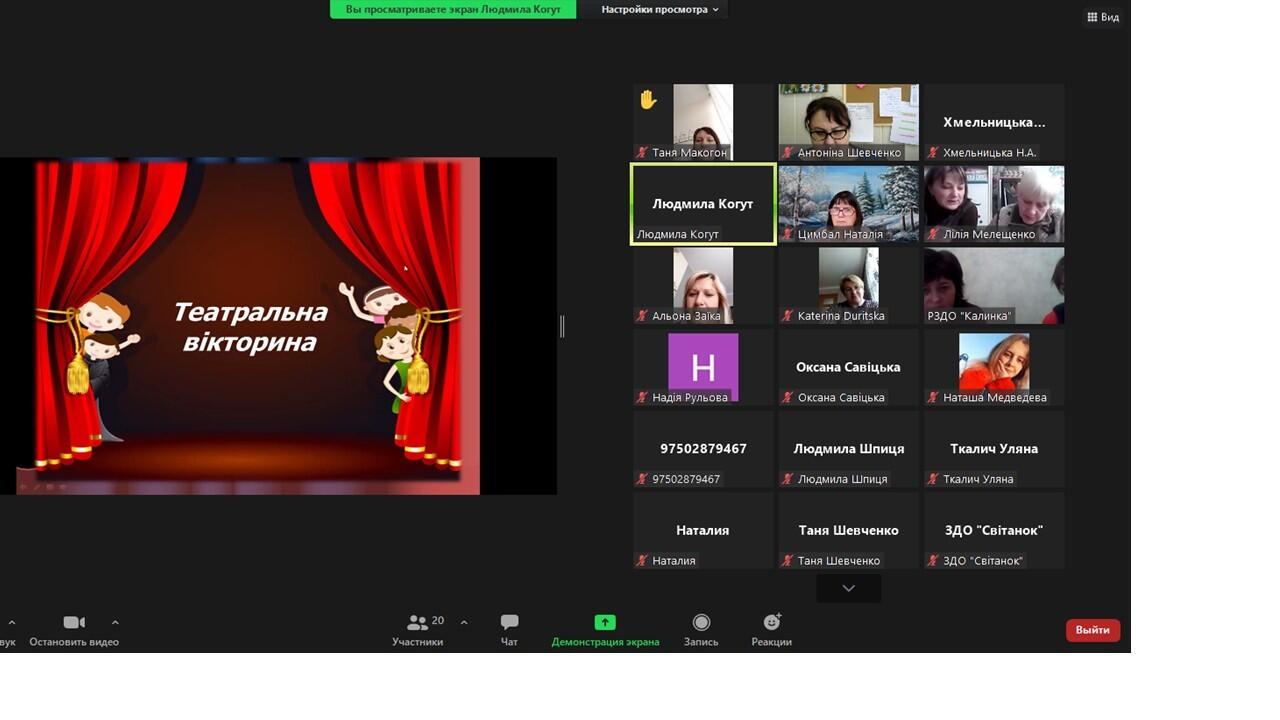Show next page of participants chevron
This screenshot has width=1280, height=720.
coord(848,588)
